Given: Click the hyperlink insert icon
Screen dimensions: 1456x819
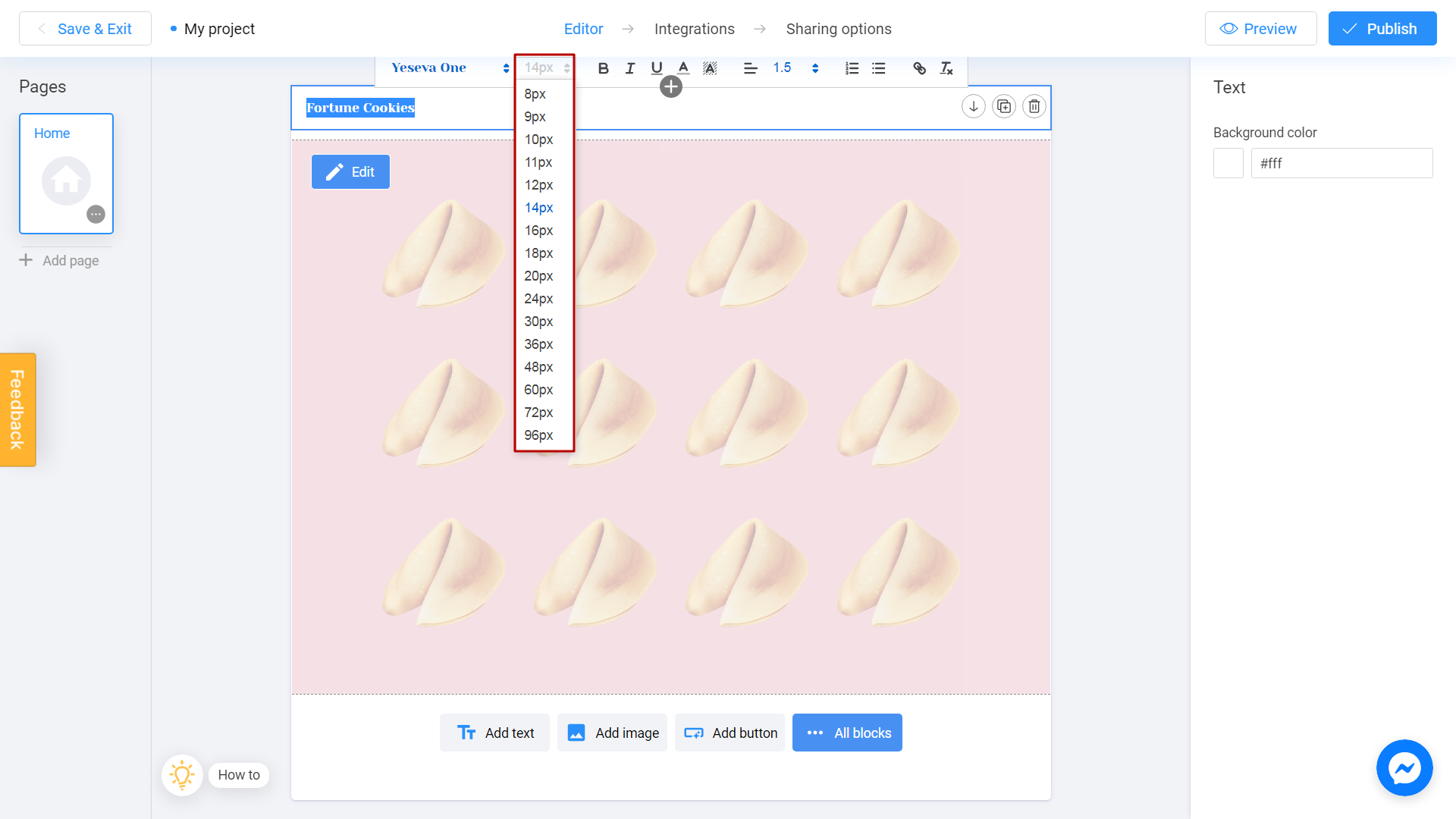Looking at the screenshot, I should (919, 68).
